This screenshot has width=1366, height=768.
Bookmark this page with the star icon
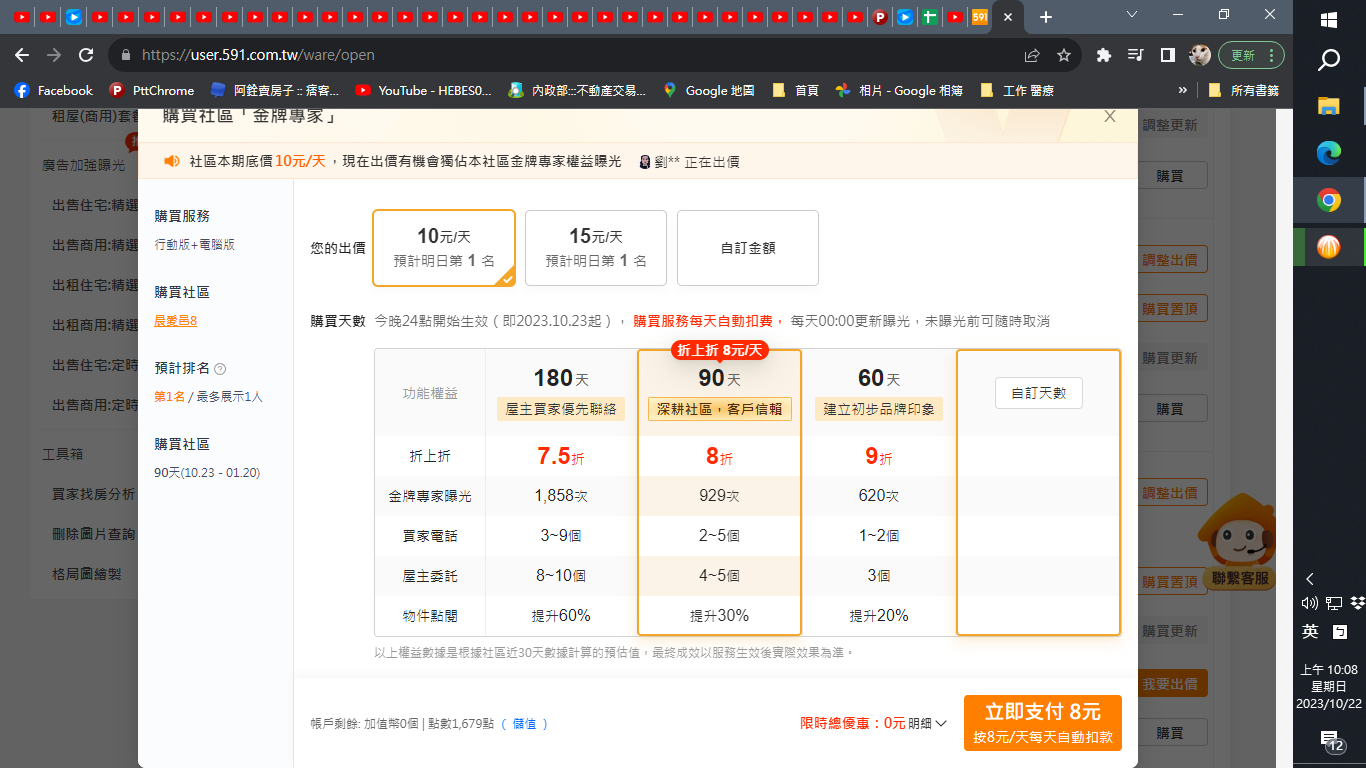[1064, 55]
